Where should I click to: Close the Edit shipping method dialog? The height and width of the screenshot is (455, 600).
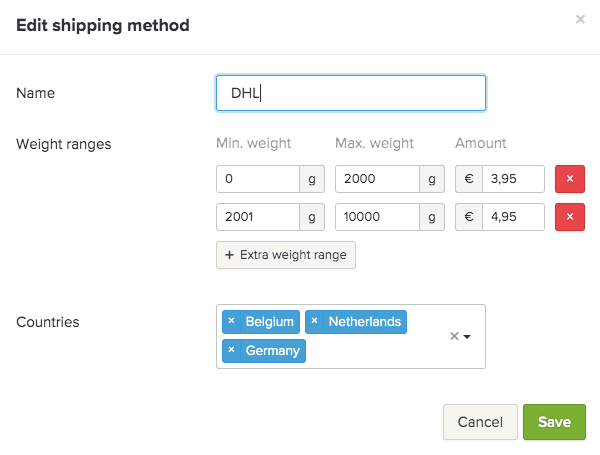click(x=580, y=19)
